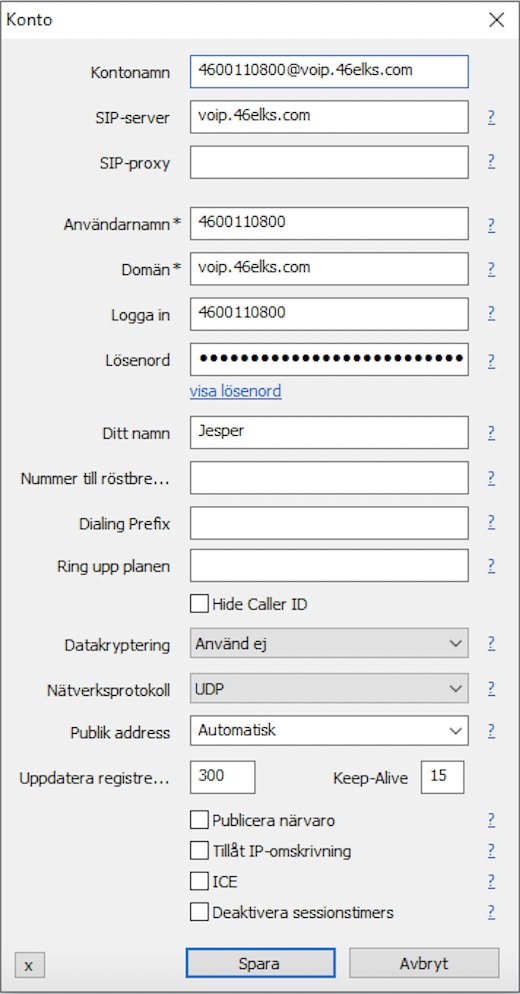Select the Lösenord password field
520x994 pixels.
(x=329, y=359)
